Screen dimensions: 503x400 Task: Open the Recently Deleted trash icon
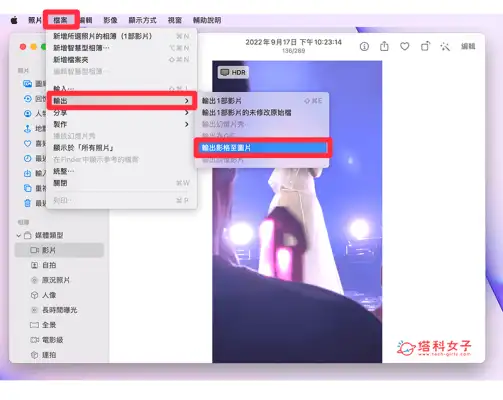(x=27, y=203)
